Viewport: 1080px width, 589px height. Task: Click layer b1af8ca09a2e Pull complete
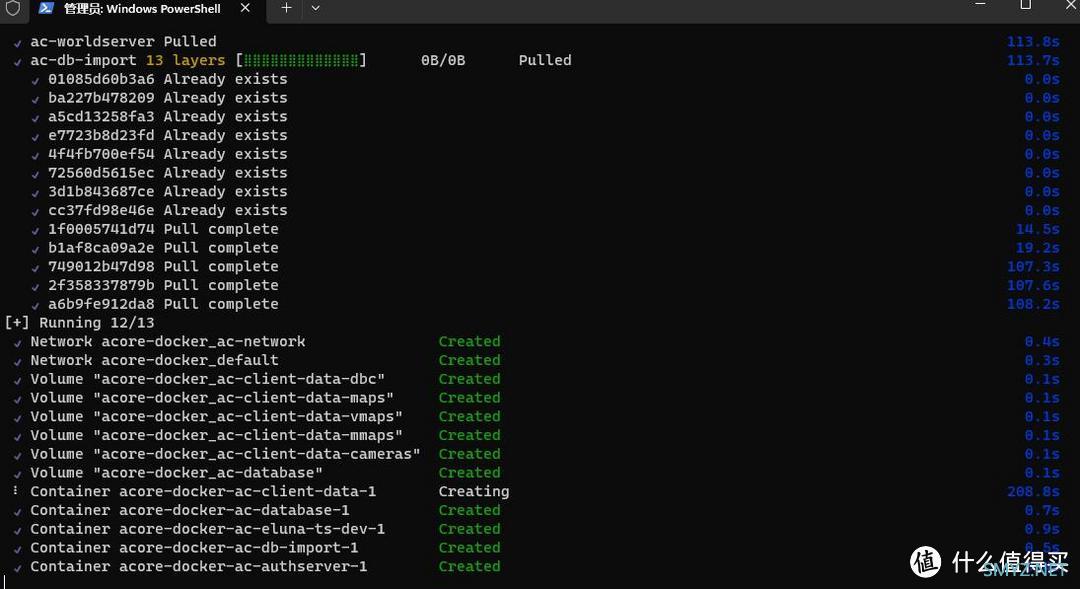(x=163, y=247)
